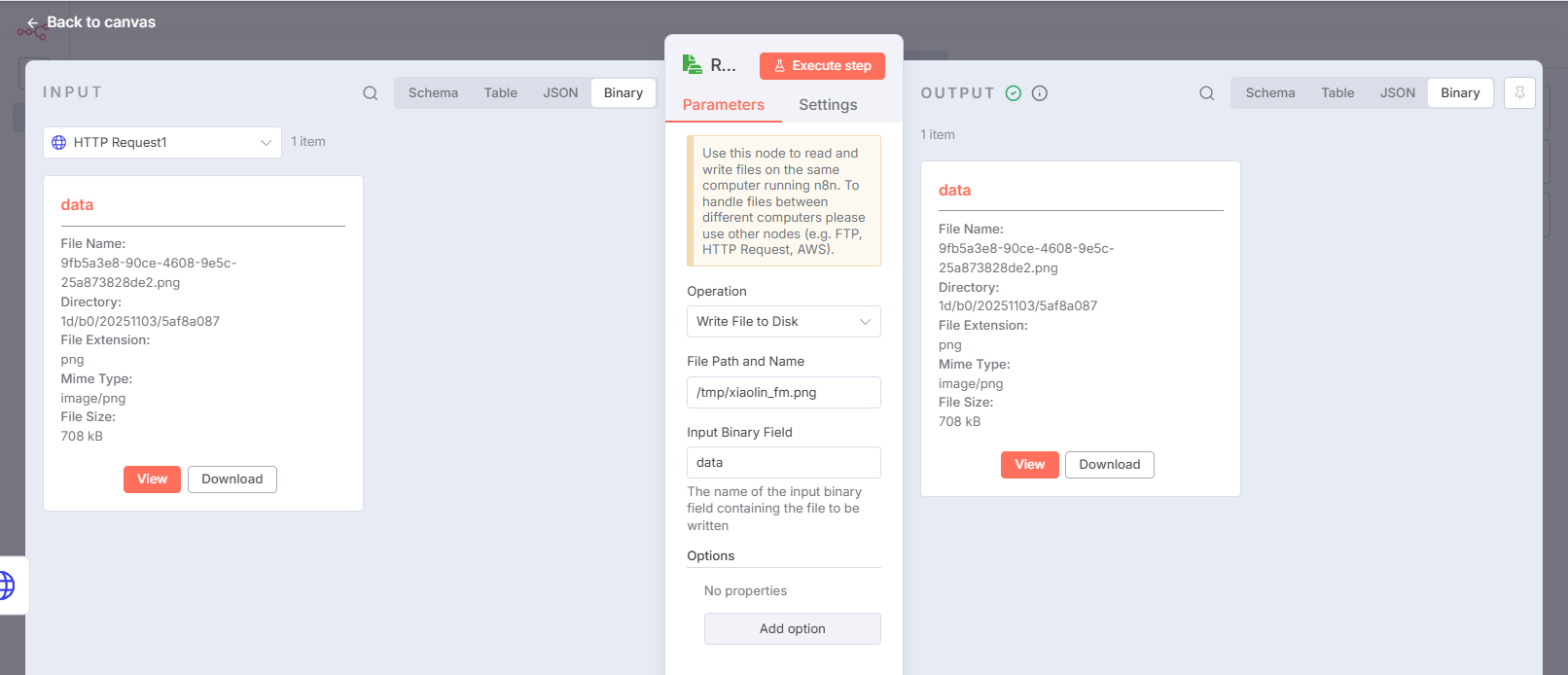Switch input view to Schema
Viewport: 1568px width, 675px height.
[433, 93]
